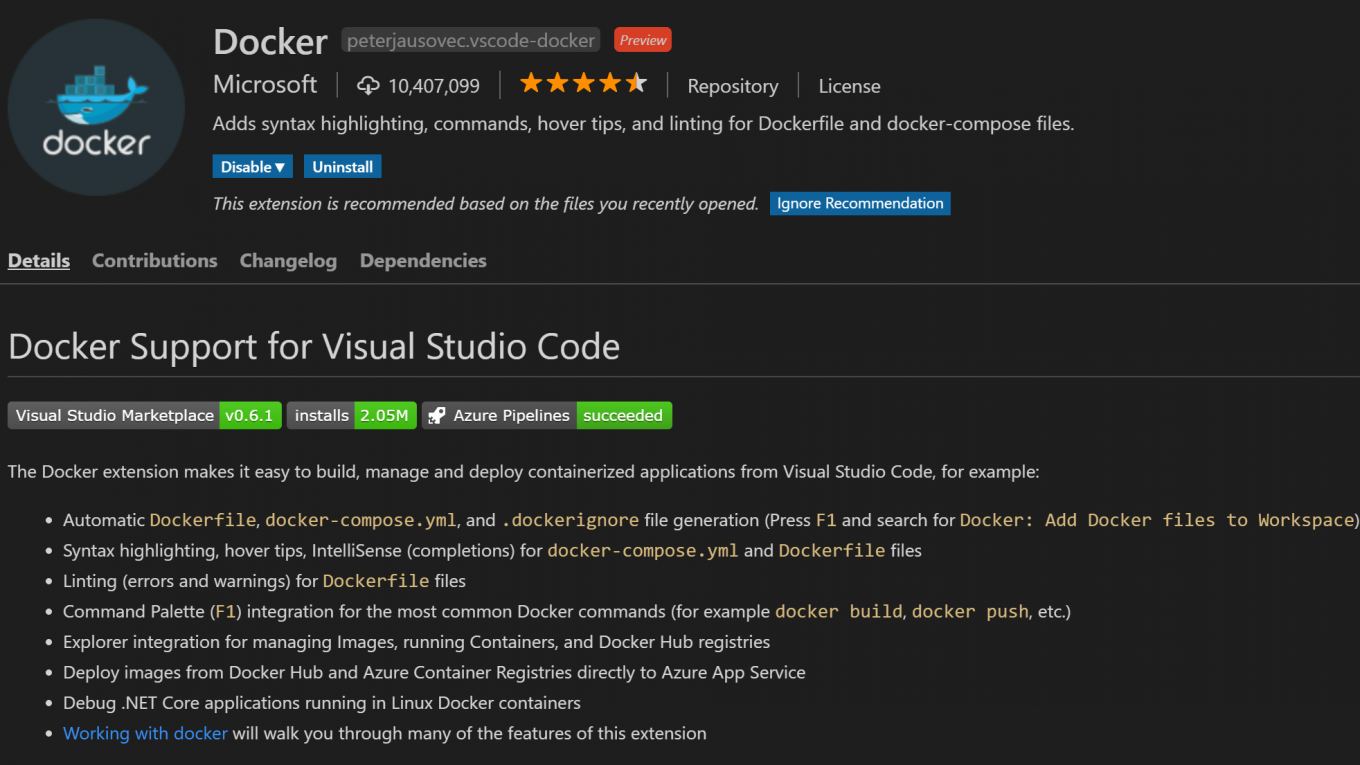Click the Azure Pipelines succeeded badge
This screenshot has width=1360, height=765.
tap(623, 415)
